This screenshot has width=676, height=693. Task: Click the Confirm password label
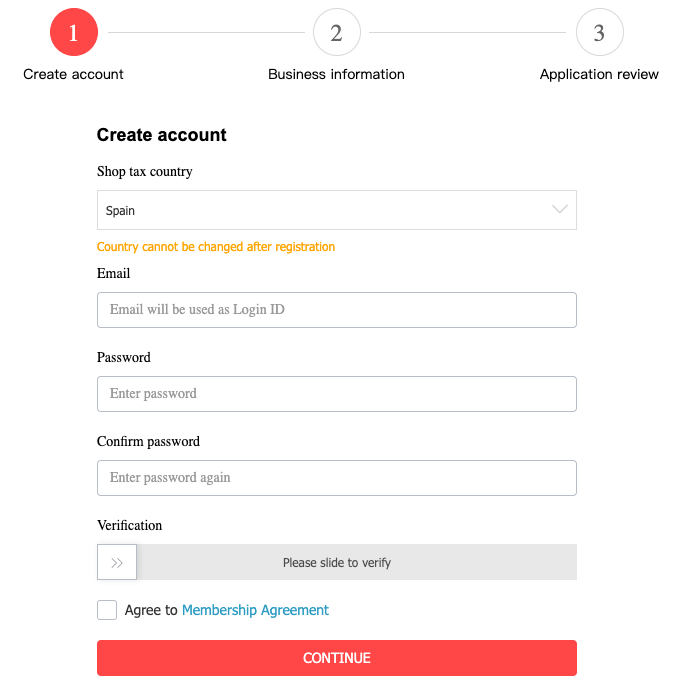tap(148, 441)
